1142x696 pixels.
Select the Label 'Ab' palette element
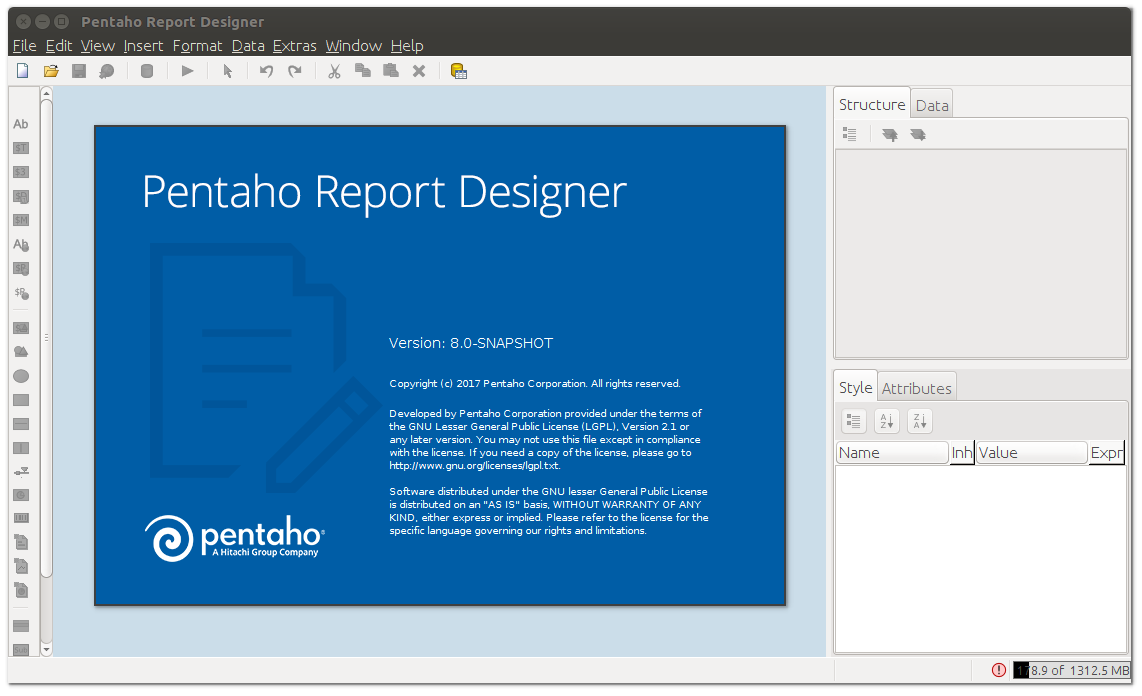tap(21, 124)
